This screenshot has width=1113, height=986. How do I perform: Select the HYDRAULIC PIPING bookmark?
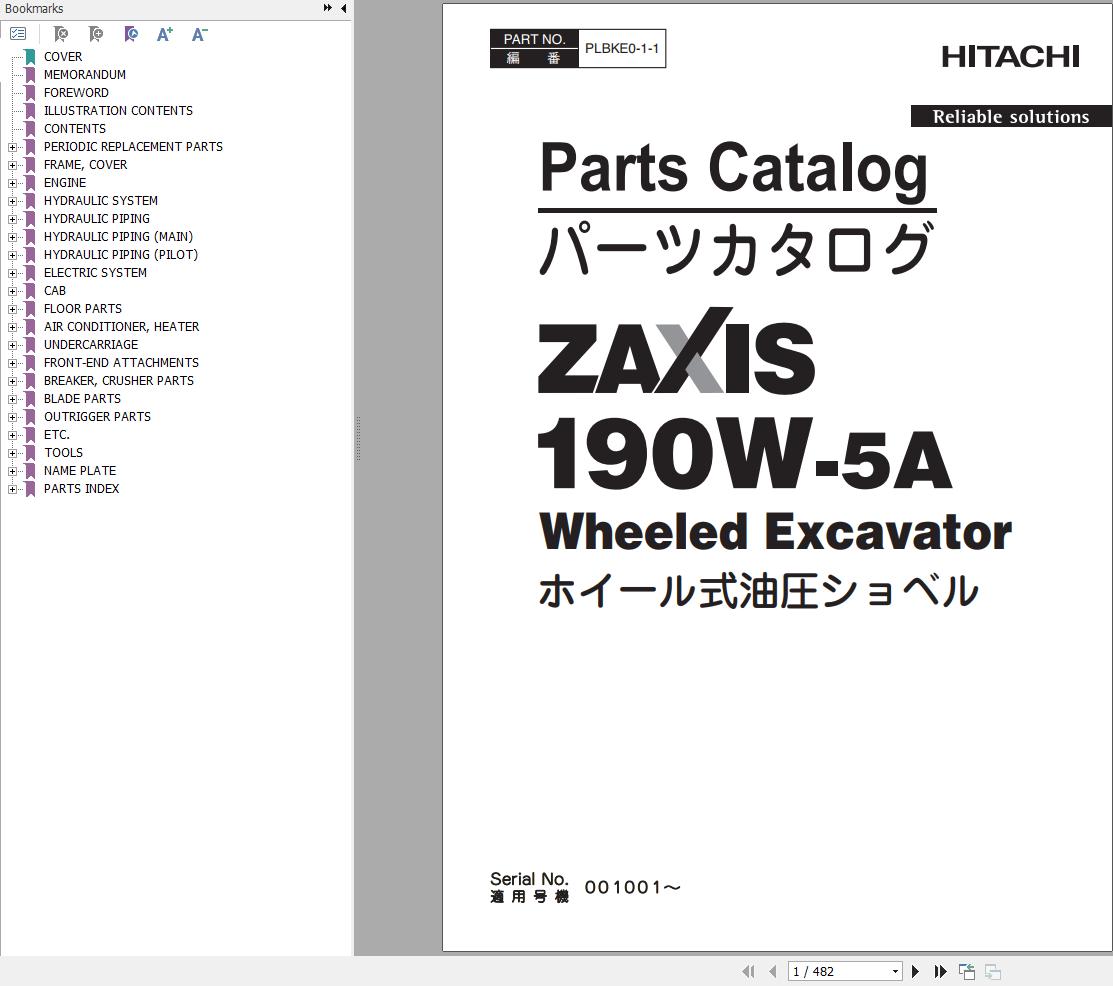97,219
